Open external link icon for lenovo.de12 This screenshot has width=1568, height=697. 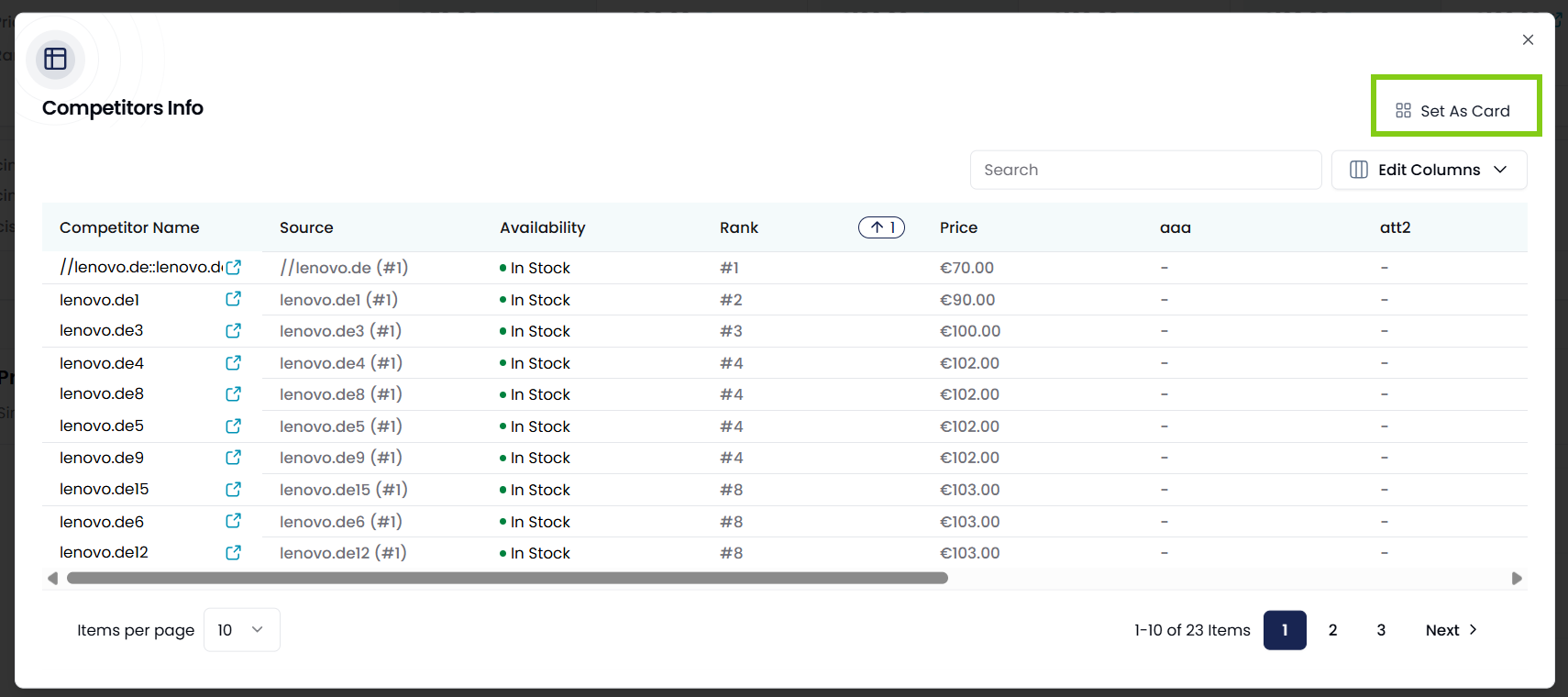coord(234,552)
